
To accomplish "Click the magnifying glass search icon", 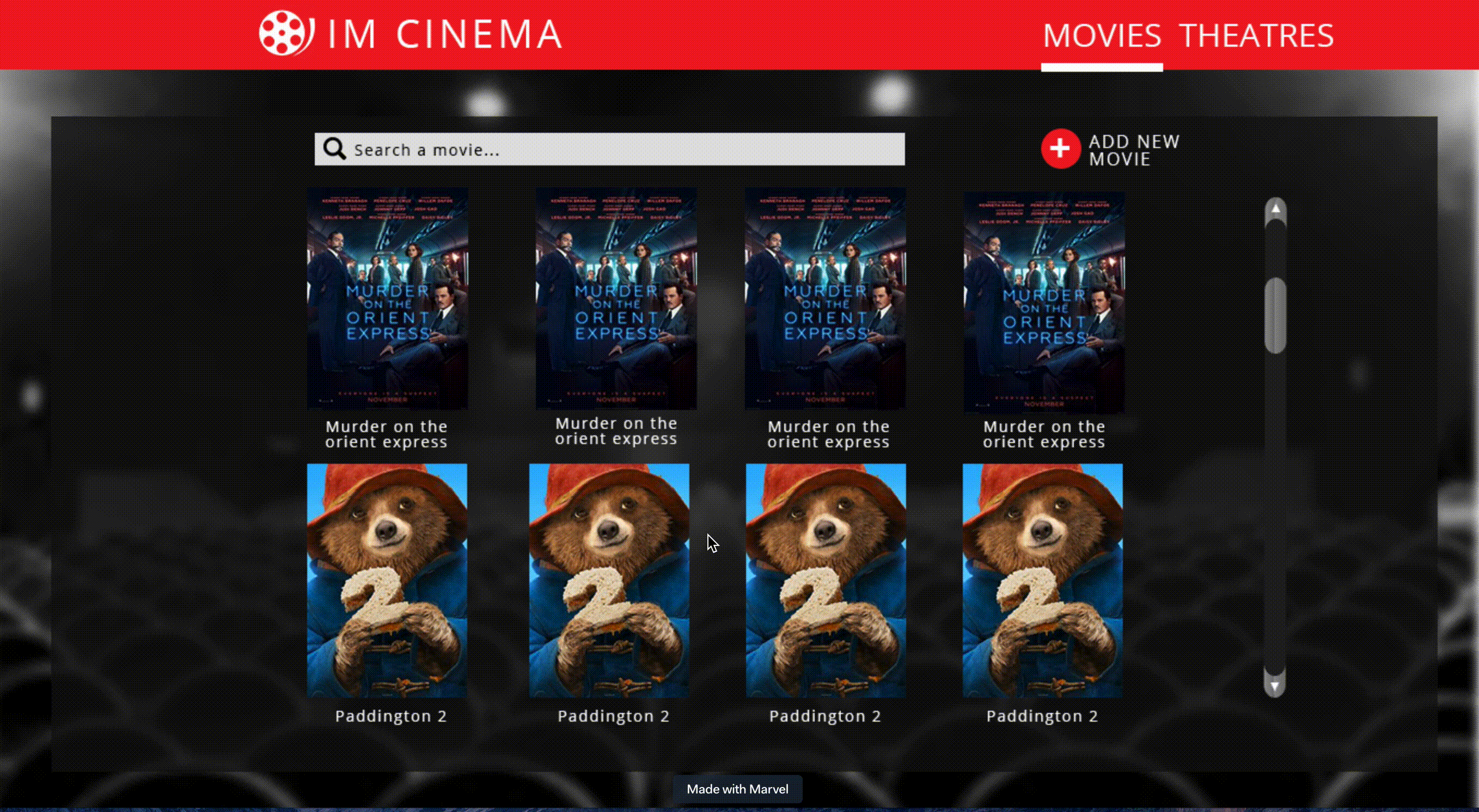I will tap(334, 149).
